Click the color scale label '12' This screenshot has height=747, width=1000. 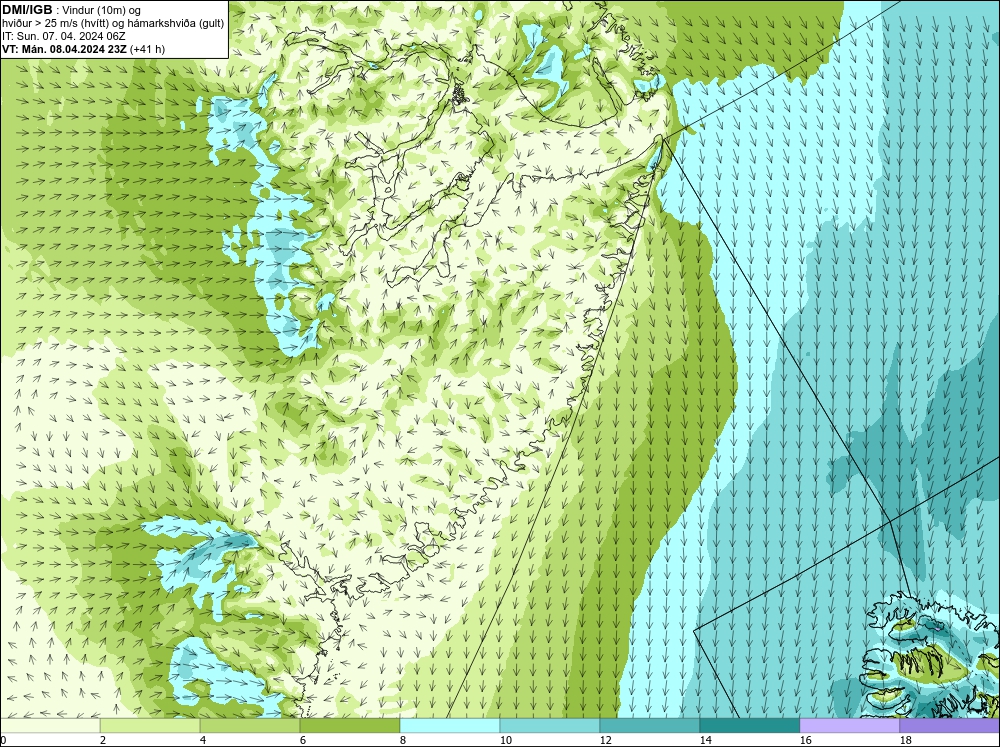pos(605,740)
